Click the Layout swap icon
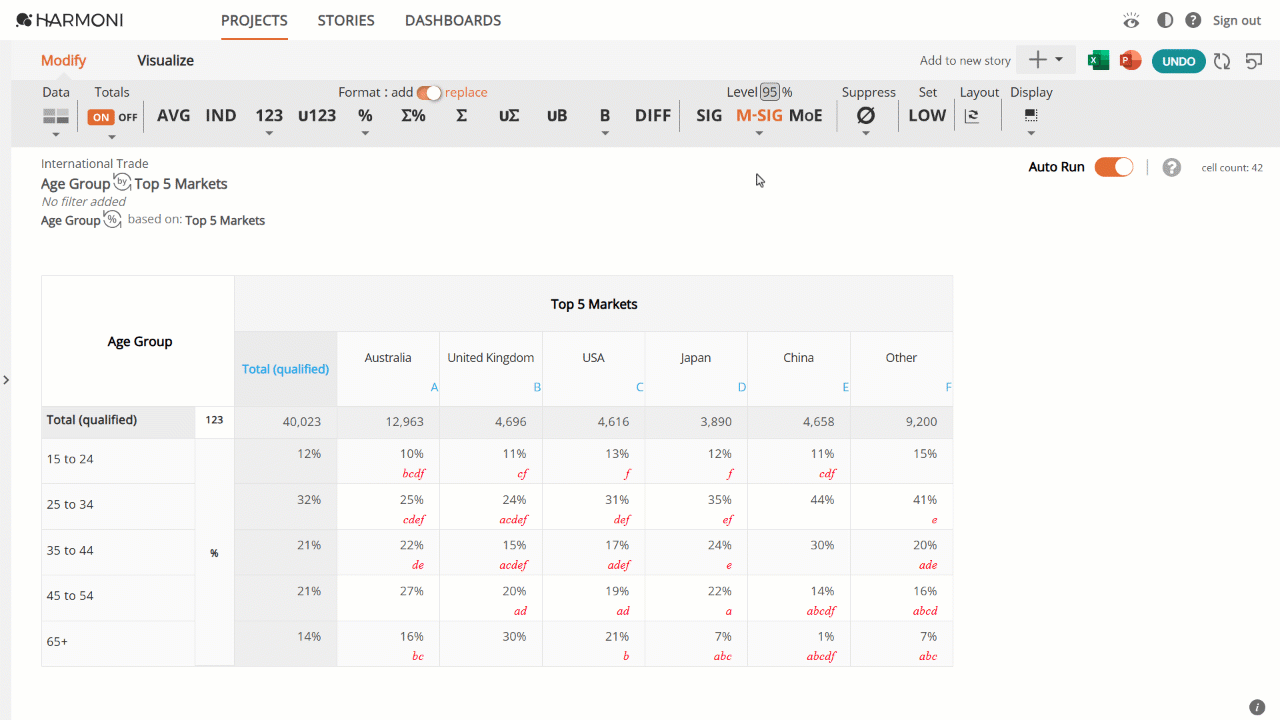 (971, 116)
